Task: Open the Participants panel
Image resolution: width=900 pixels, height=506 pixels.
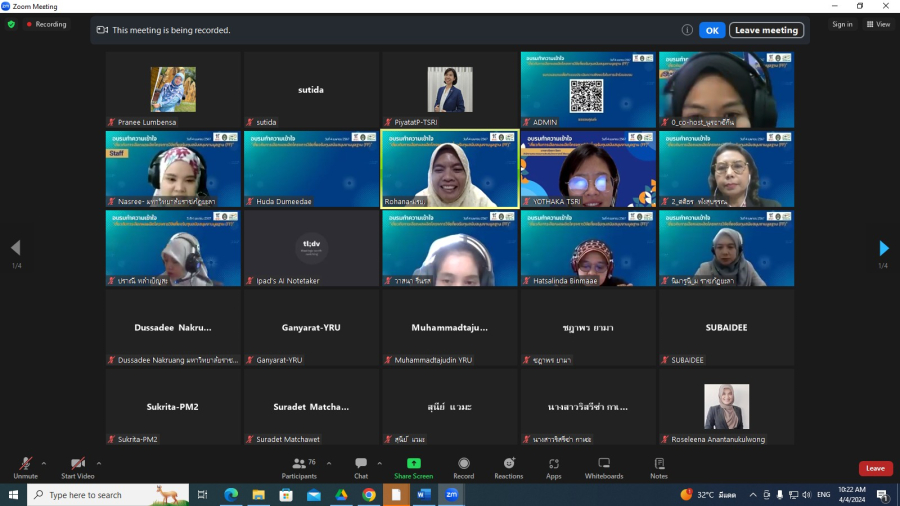Action: (x=299, y=468)
